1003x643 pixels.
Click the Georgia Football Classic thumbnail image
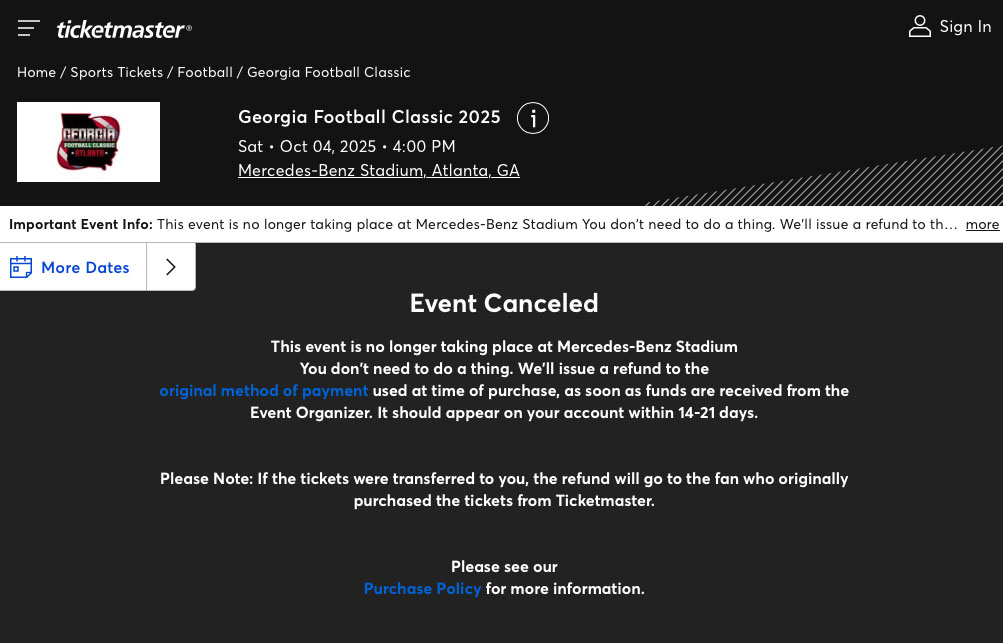click(89, 142)
